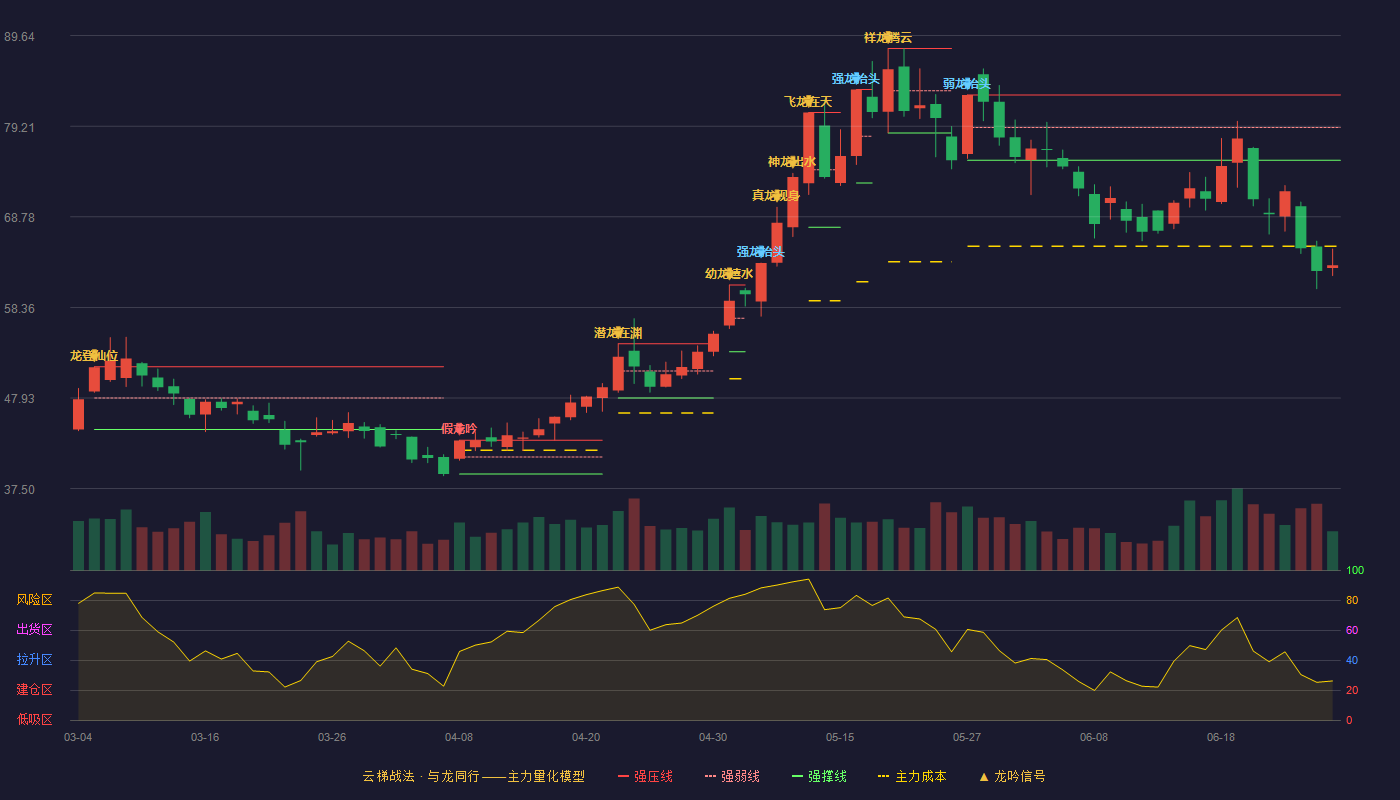The height and width of the screenshot is (800, 1400).
Task: Click the 05-27 date axis label
Action: coord(967,737)
